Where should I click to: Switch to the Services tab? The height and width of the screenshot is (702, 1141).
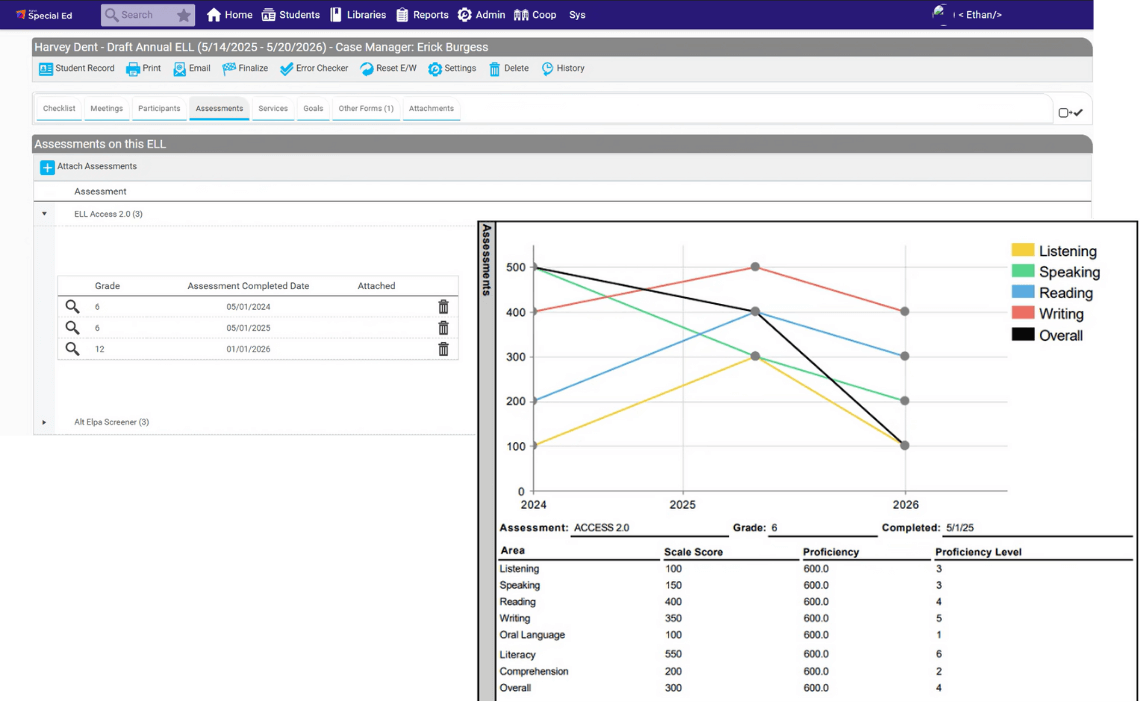click(273, 108)
